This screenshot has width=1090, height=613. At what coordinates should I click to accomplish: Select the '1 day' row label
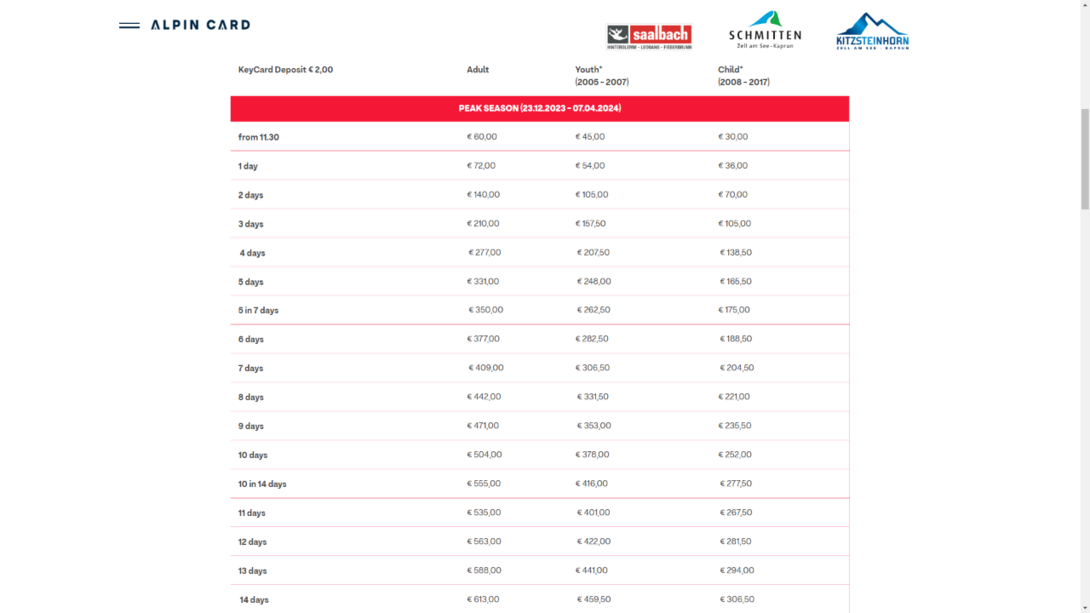point(248,166)
